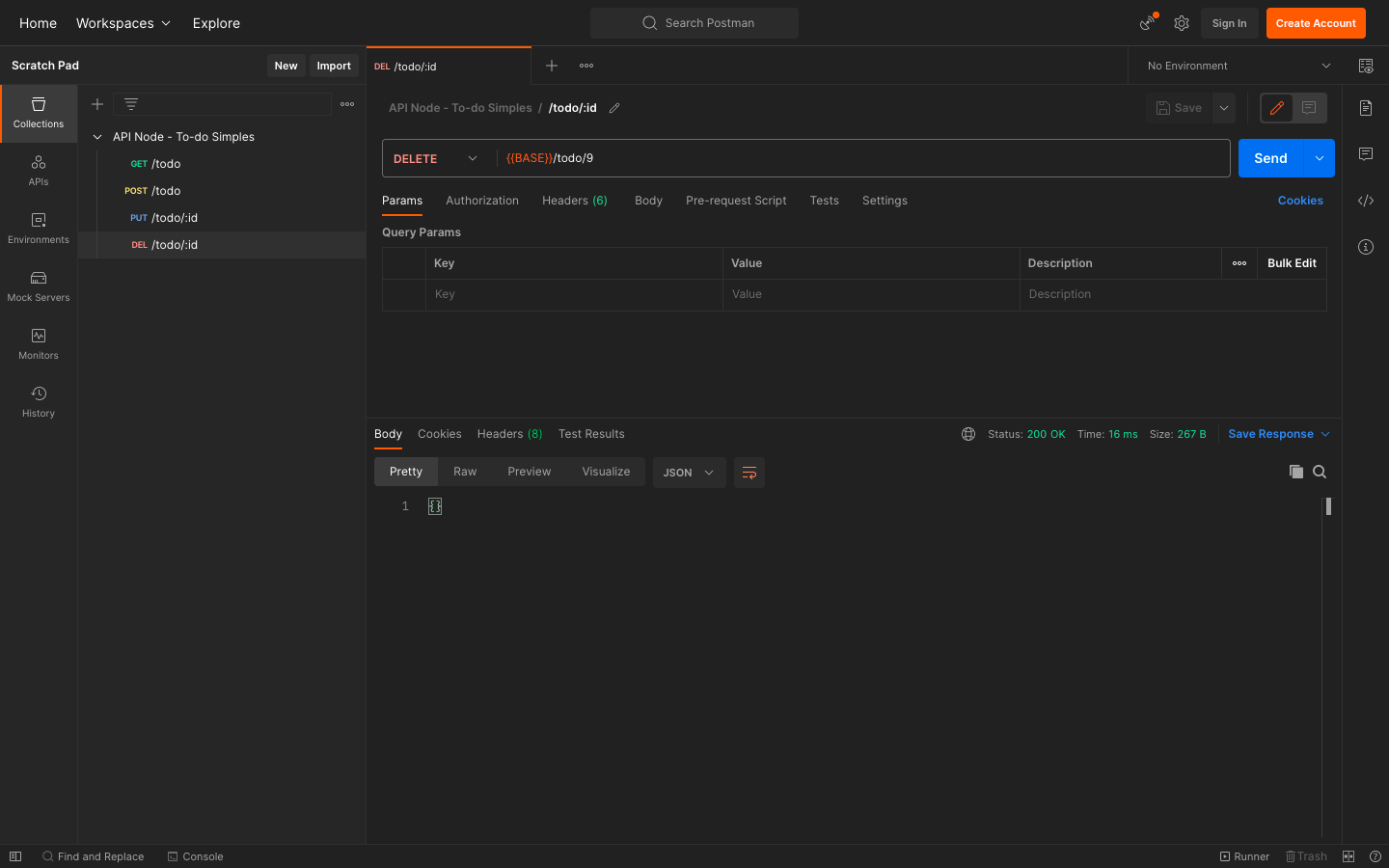
Task: Click the Import button
Action: 334,66
